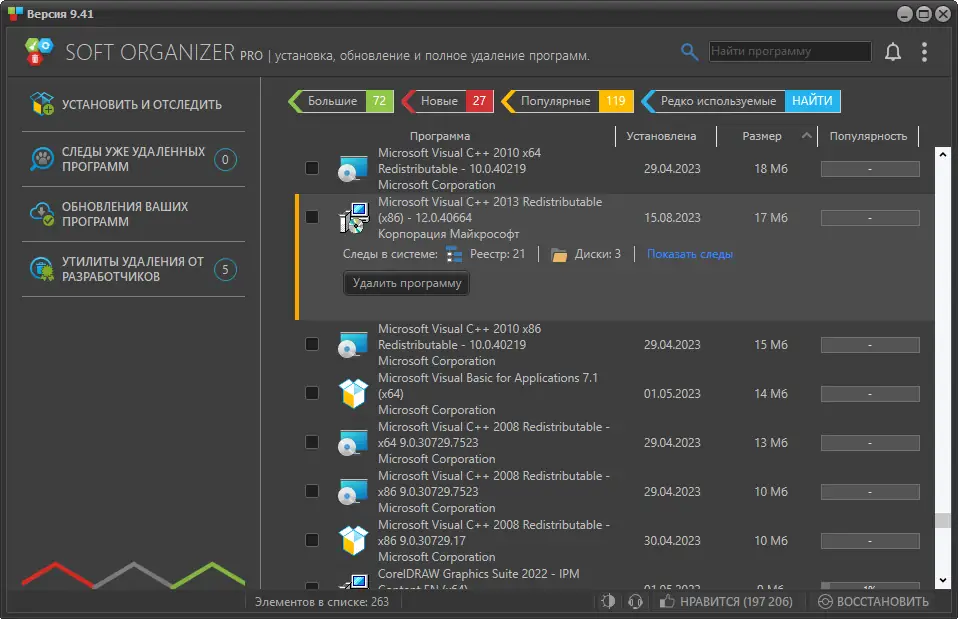This screenshot has width=958, height=619.
Task: Click the restore icon in status bar
Action: [x=825, y=601]
